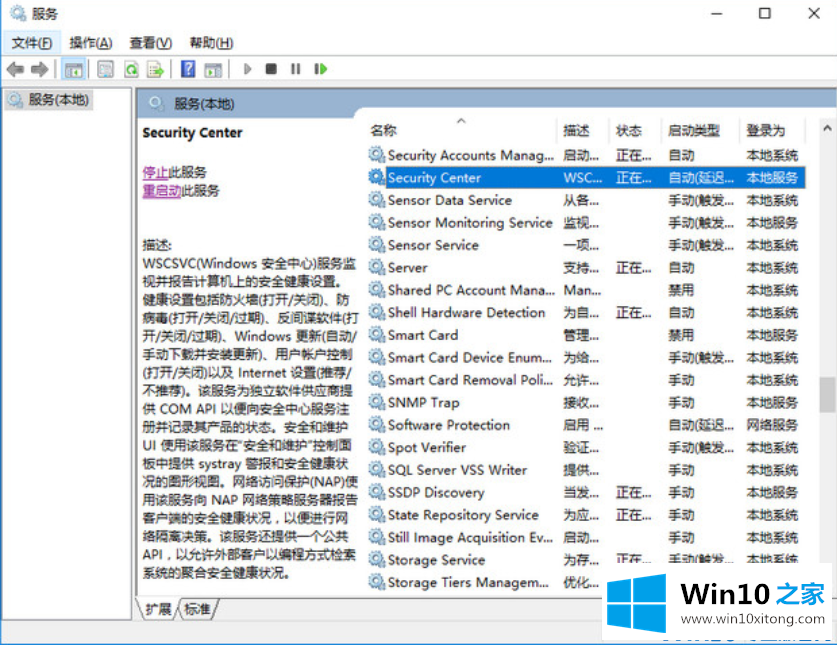Click the vertical scrollbar thumb
837x645 pixels.
[x=827, y=395]
